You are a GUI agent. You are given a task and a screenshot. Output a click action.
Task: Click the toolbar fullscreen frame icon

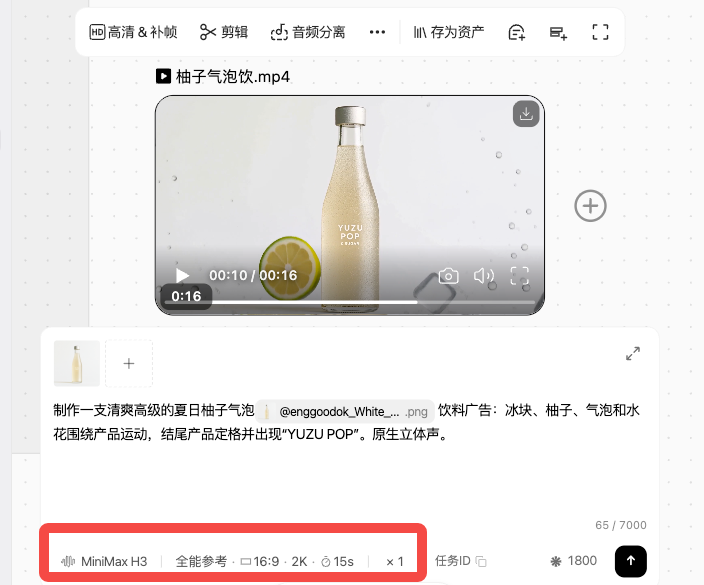(600, 32)
